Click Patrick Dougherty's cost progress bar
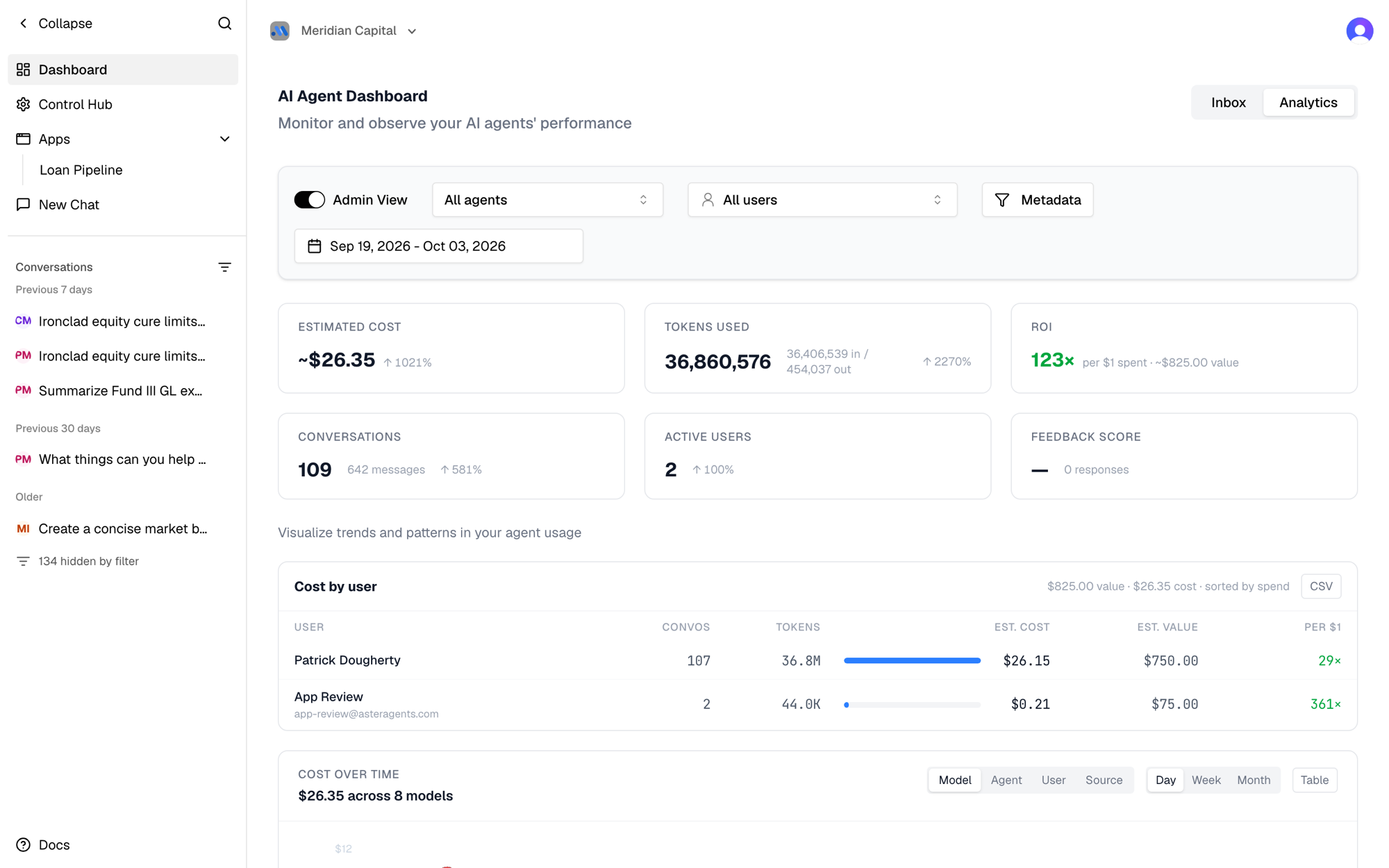Image resolution: width=1389 pixels, height=868 pixels. click(912, 660)
